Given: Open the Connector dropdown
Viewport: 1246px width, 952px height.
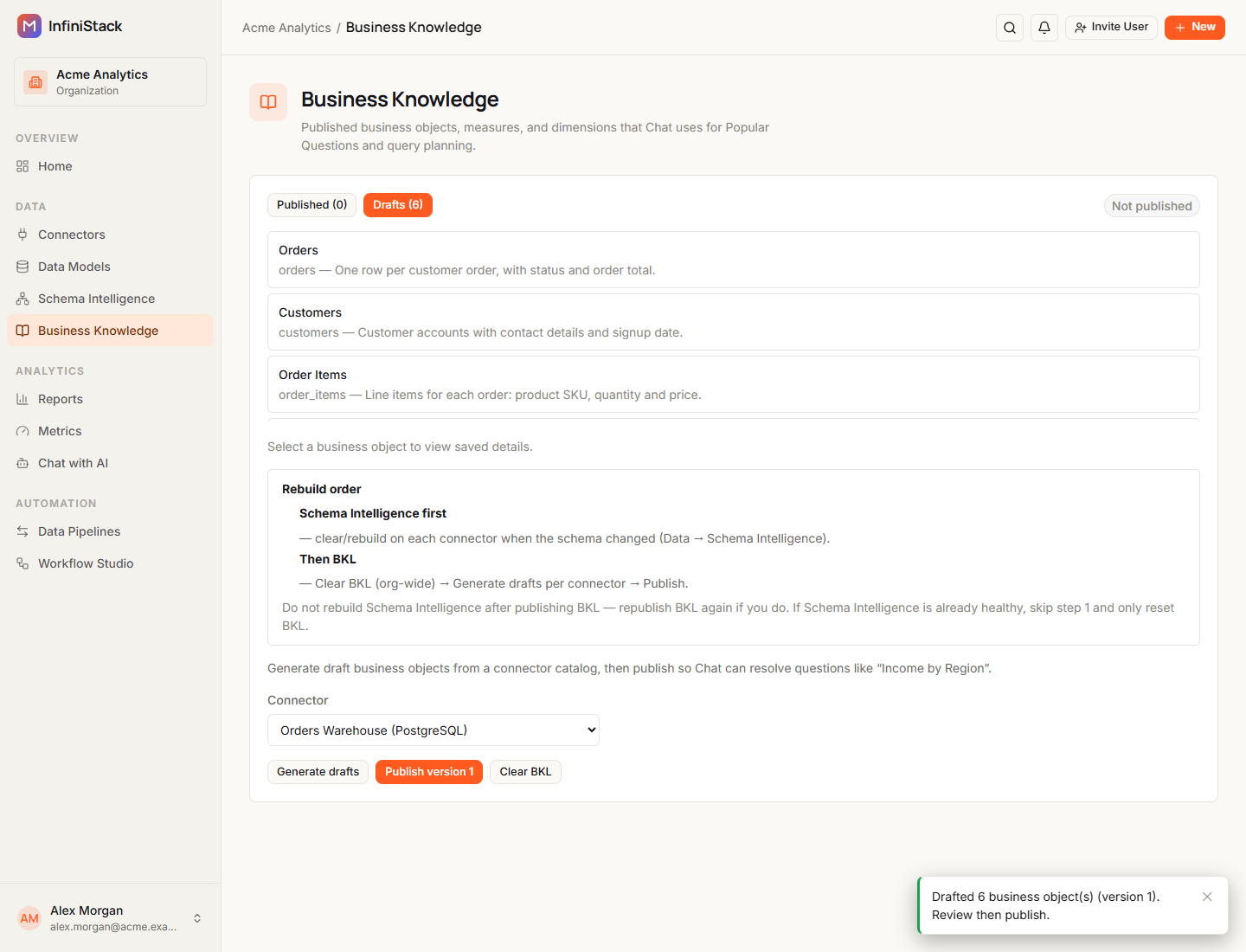Looking at the screenshot, I should [x=434, y=730].
